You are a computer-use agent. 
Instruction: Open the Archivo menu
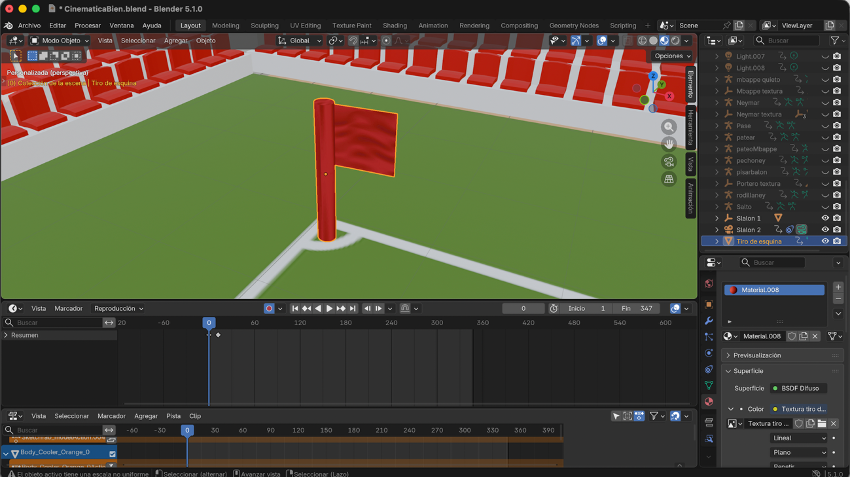29,25
